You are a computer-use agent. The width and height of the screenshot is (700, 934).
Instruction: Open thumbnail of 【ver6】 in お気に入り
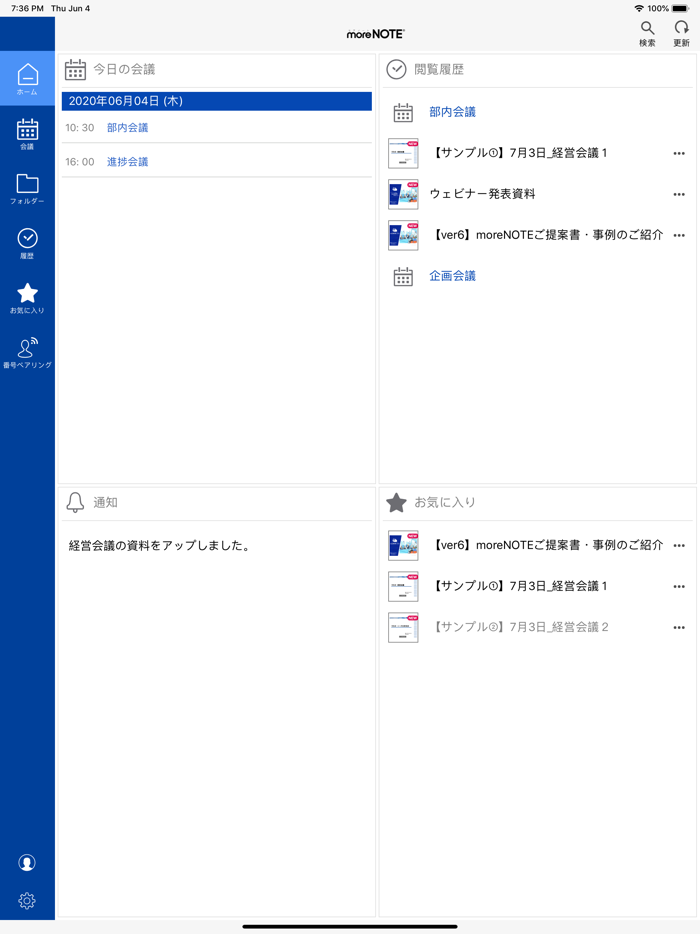(x=403, y=545)
